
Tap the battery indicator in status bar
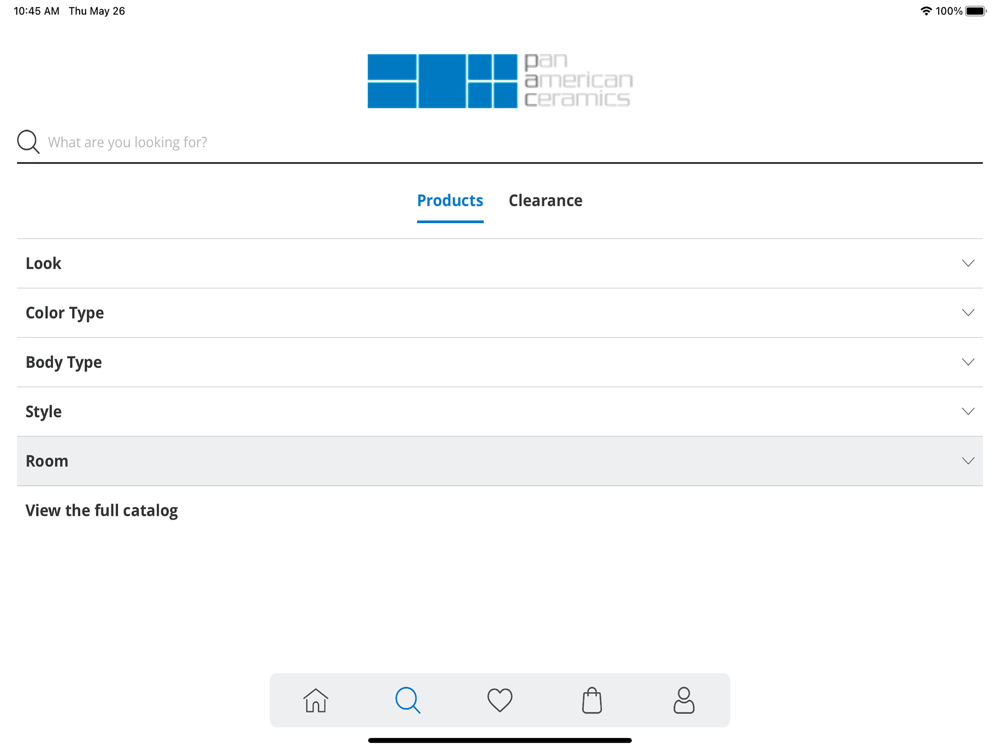[976, 11]
